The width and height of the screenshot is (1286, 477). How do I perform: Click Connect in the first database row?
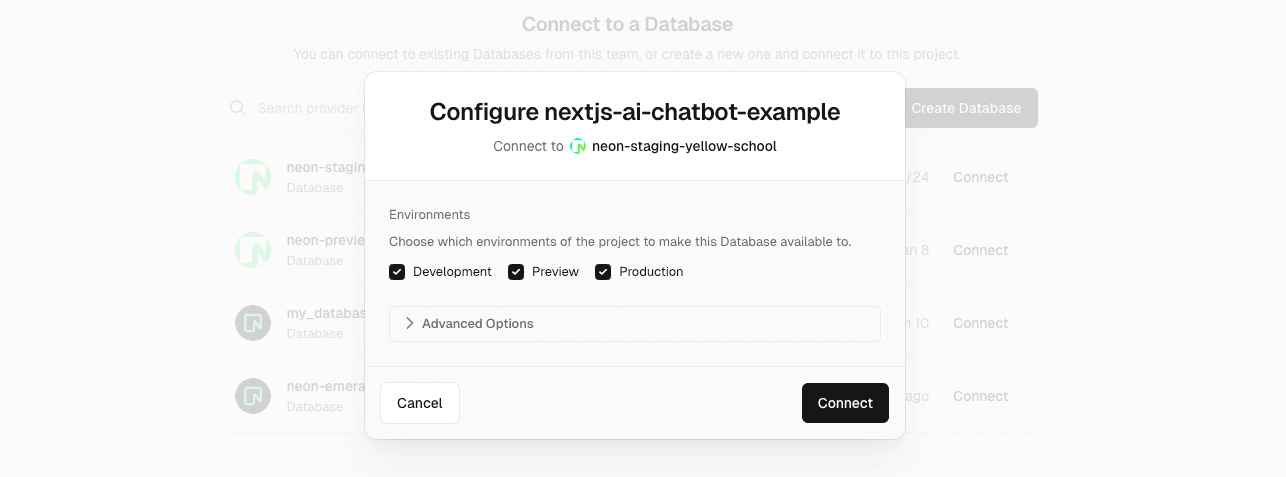pyautogui.click(x=980, y=177)
